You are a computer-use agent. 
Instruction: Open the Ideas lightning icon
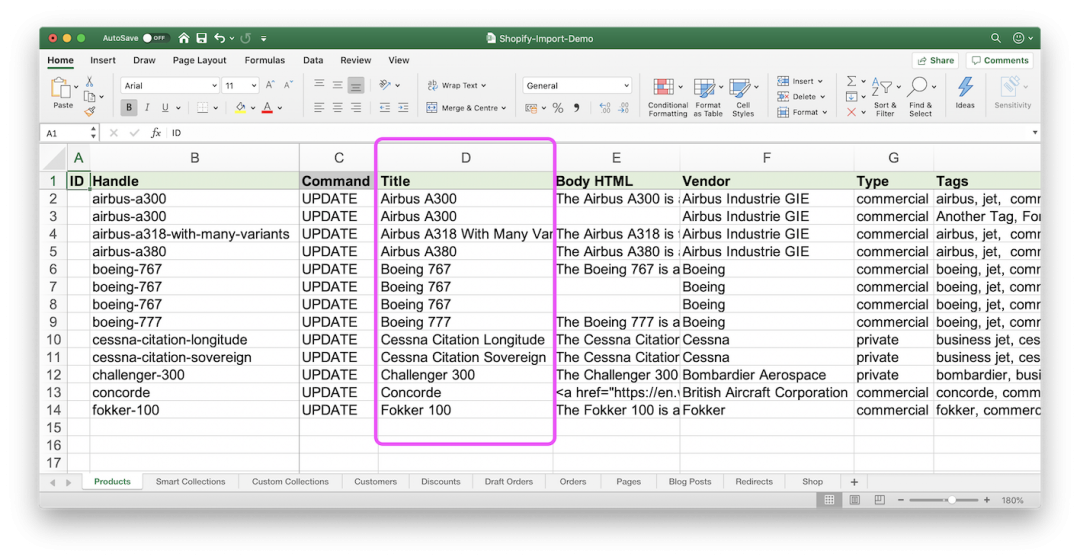point(964,93)
